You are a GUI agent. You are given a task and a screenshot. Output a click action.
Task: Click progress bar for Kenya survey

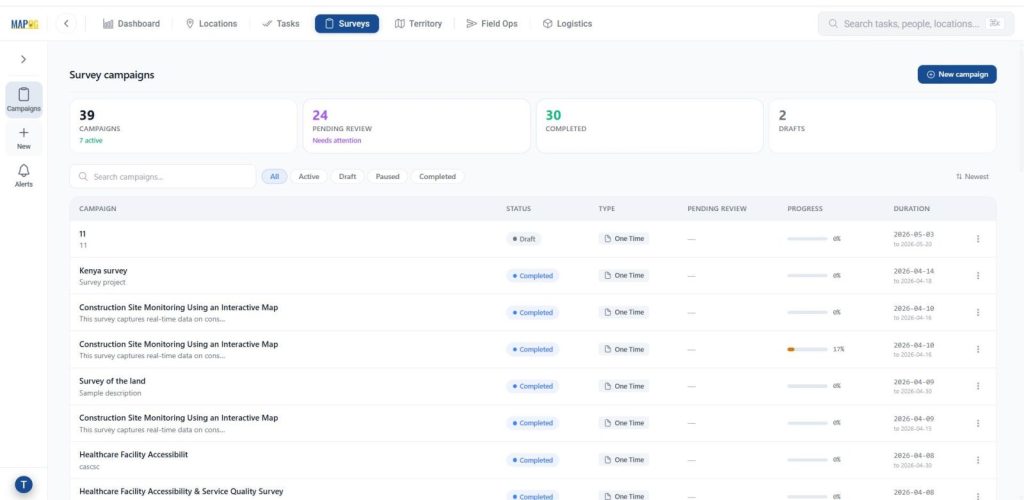(x=807, y=275)
